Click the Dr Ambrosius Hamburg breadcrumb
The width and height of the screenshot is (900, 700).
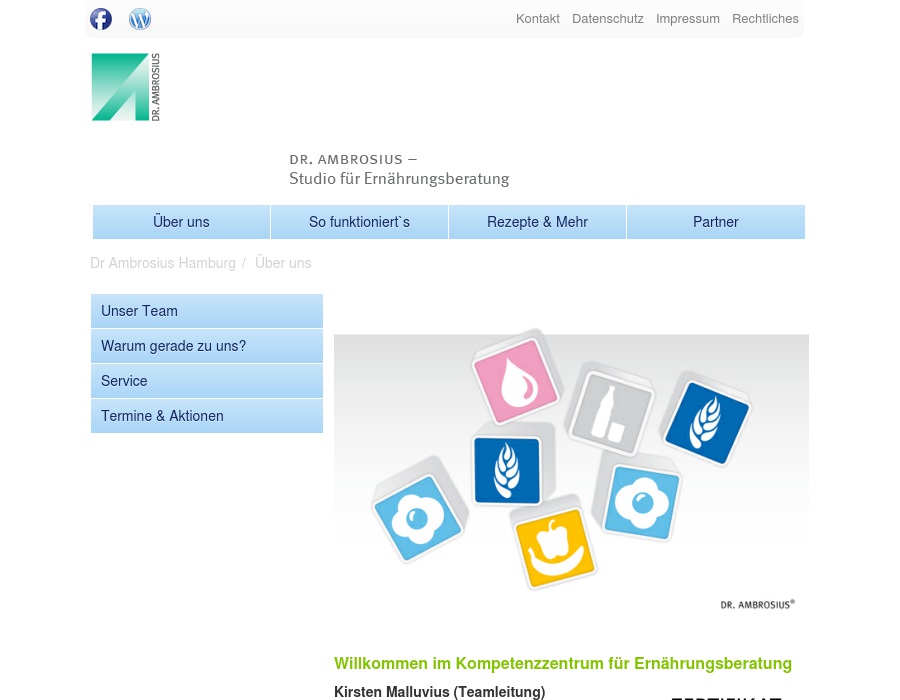pyautogui.click(x=163, y=263)
